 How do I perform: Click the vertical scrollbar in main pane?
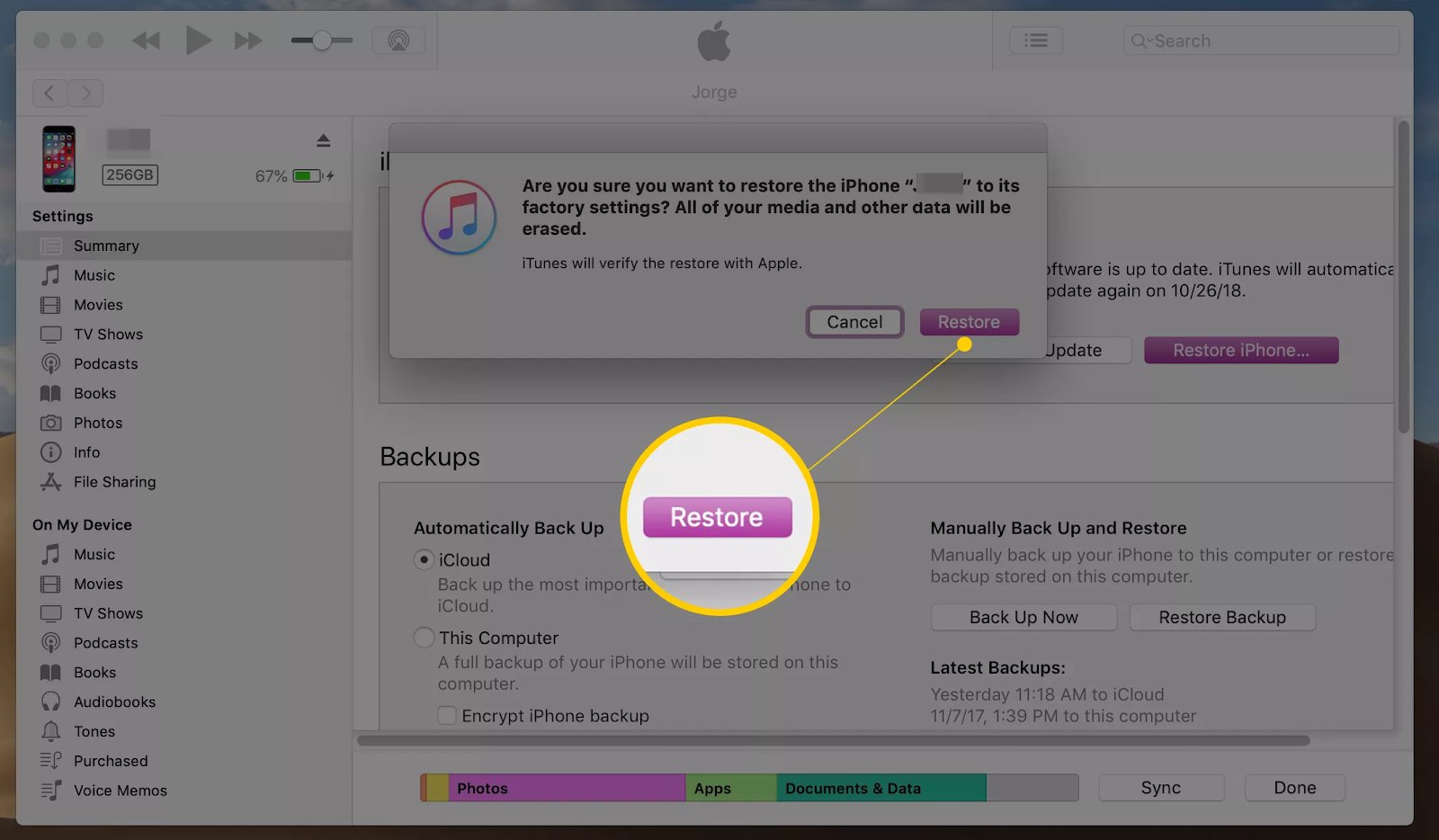pyautogui.click(x=1404, y=277)
